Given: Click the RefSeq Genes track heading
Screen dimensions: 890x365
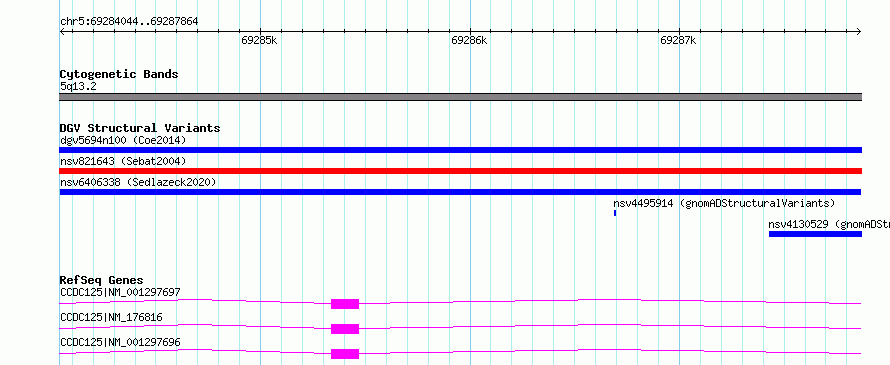Looking at the screenshot, I should (101, 280).
